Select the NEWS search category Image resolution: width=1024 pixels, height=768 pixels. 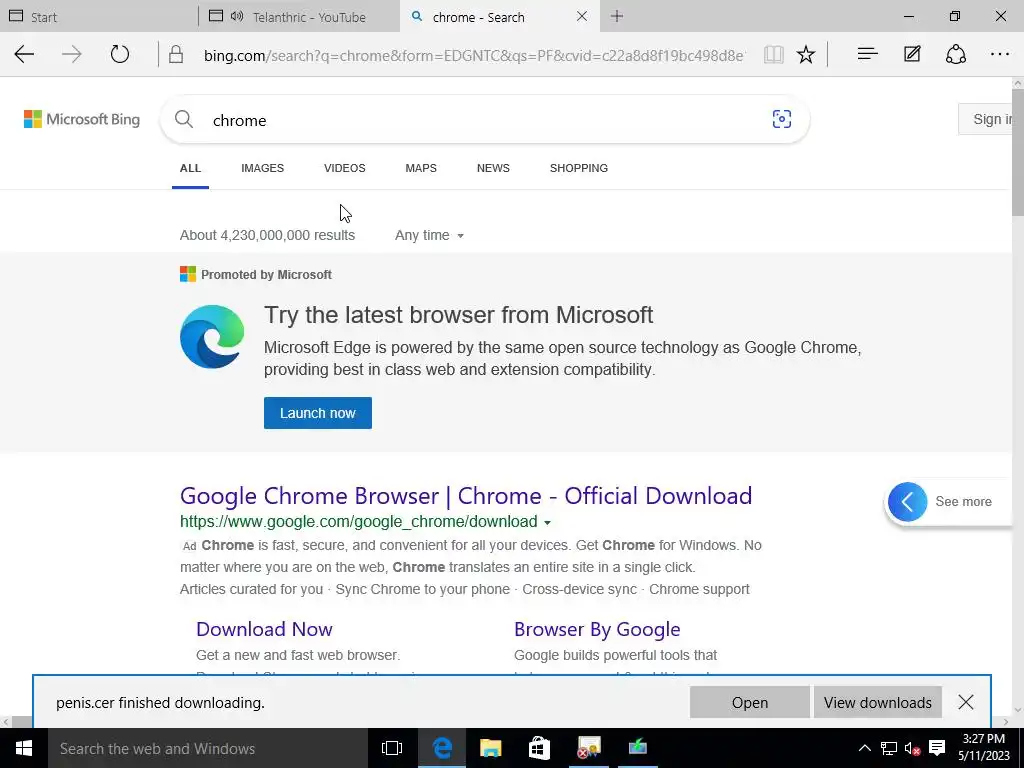click(x=493, y=168)
